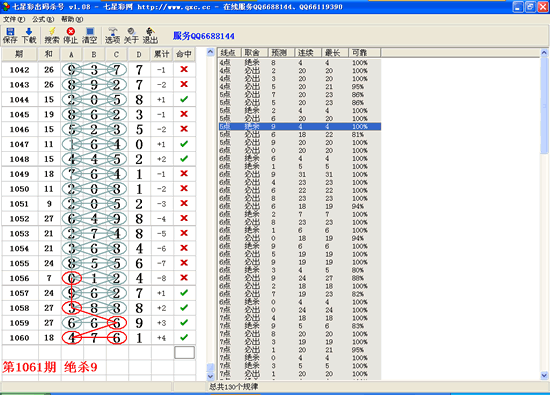
Task: Restore down the 七星彩出码杀号 window
Action: pos(530,7)
